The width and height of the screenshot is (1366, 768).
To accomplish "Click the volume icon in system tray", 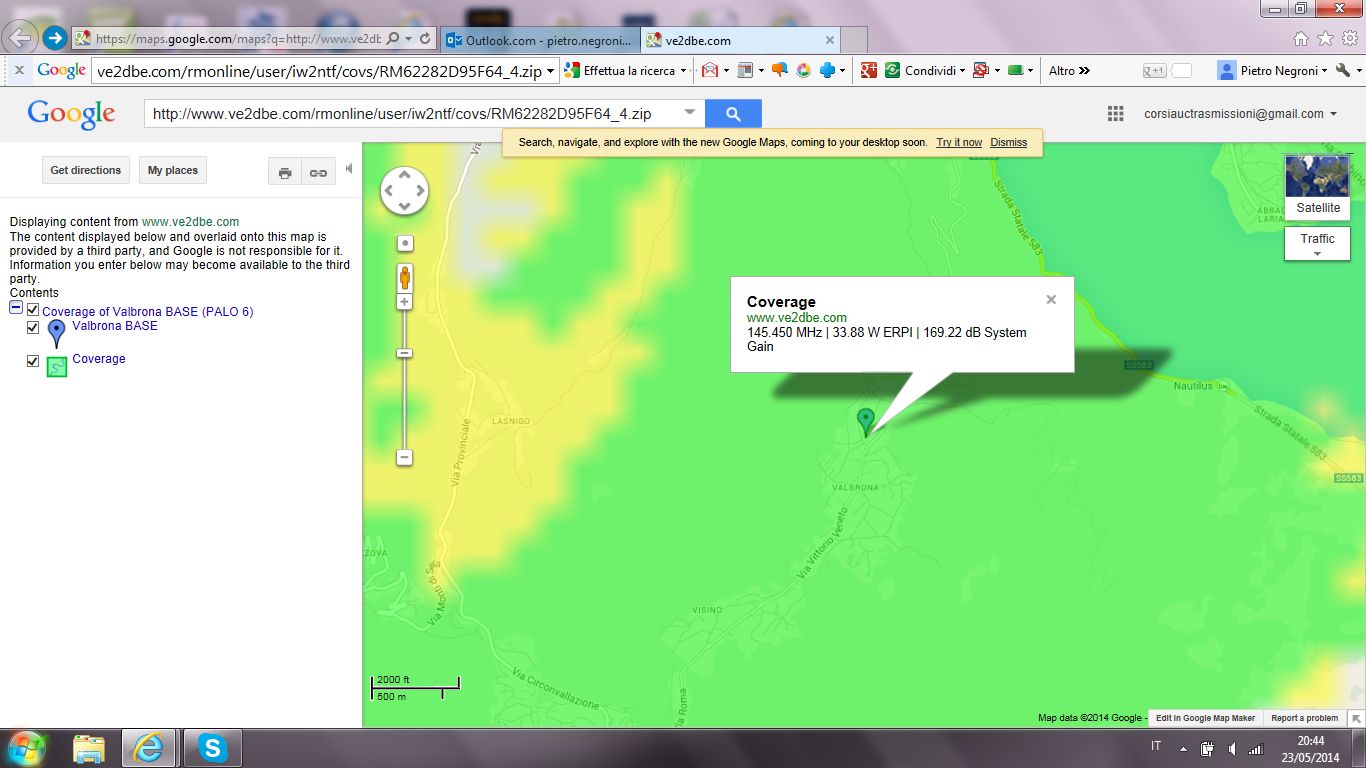I will pyautogui.click(x=1231, y=748).
